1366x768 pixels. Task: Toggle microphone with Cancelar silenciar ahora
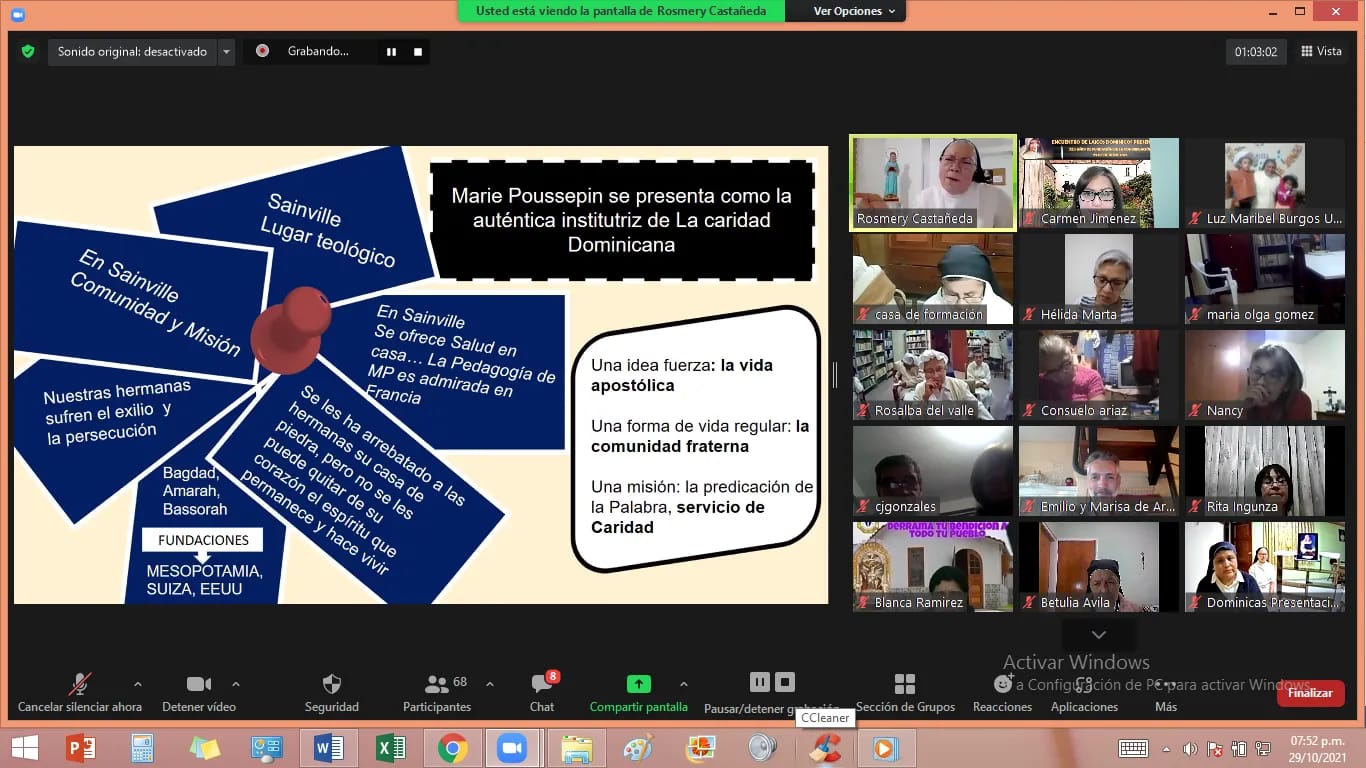79,685
